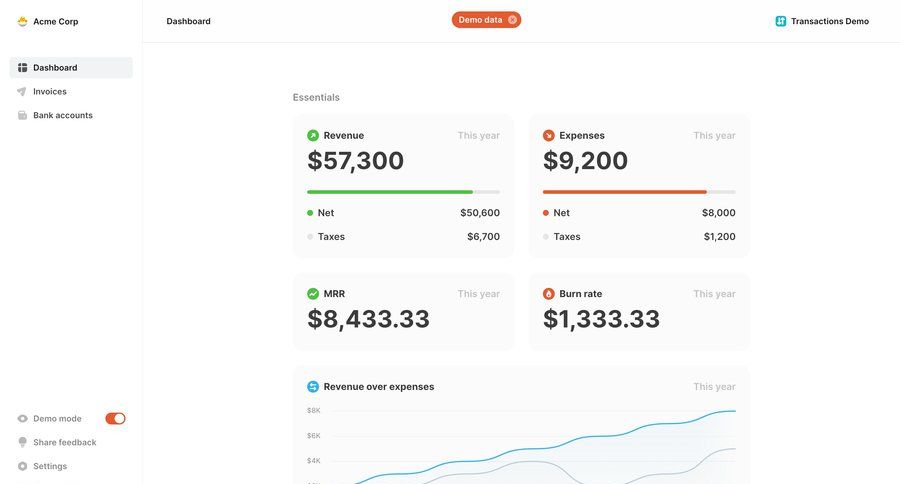Click the $8,433.33 MRR value
Image resolution: width=900 pixels, height=484 pixels.
point(368,319)
